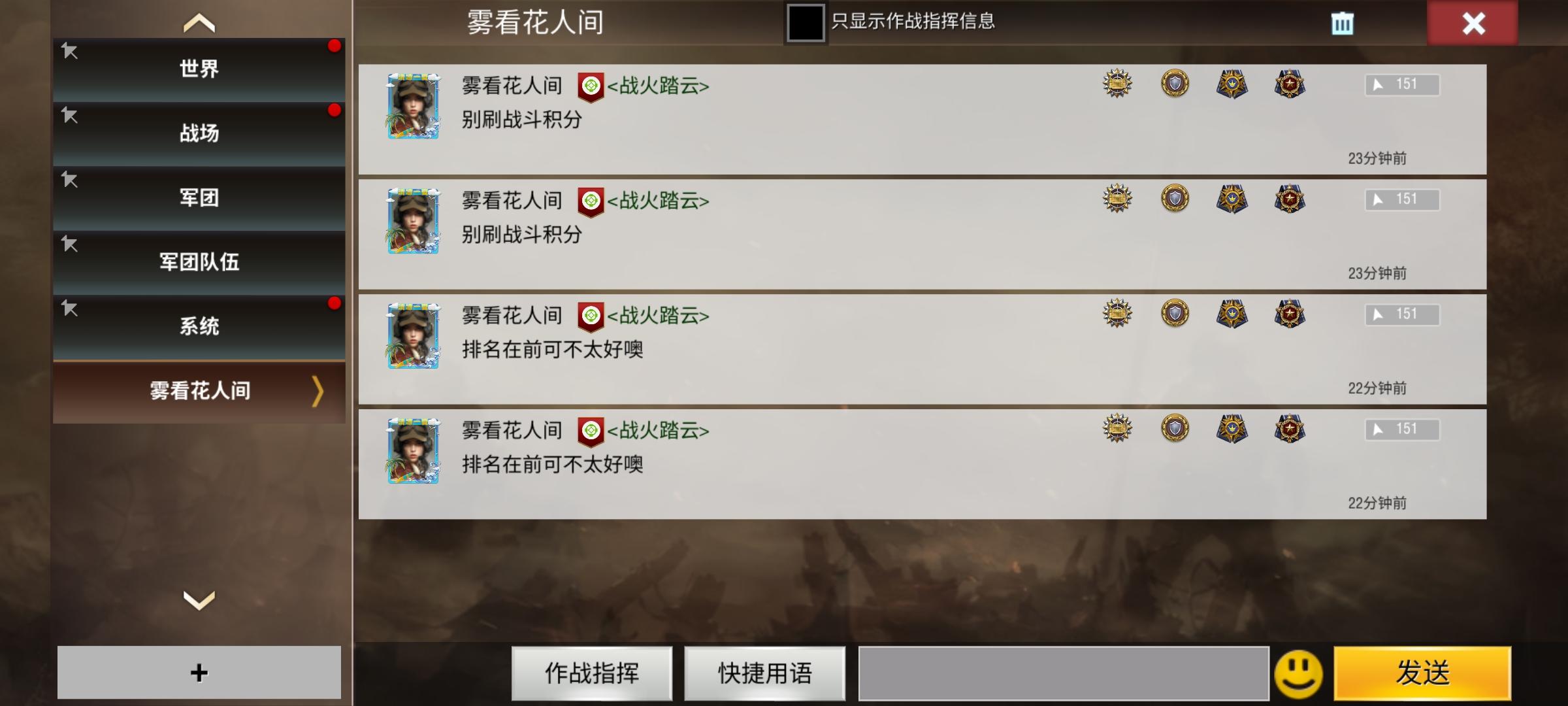1568x706 pixels.
Task: Click the pin icon on 世界 channel
Action: (70, 51)
